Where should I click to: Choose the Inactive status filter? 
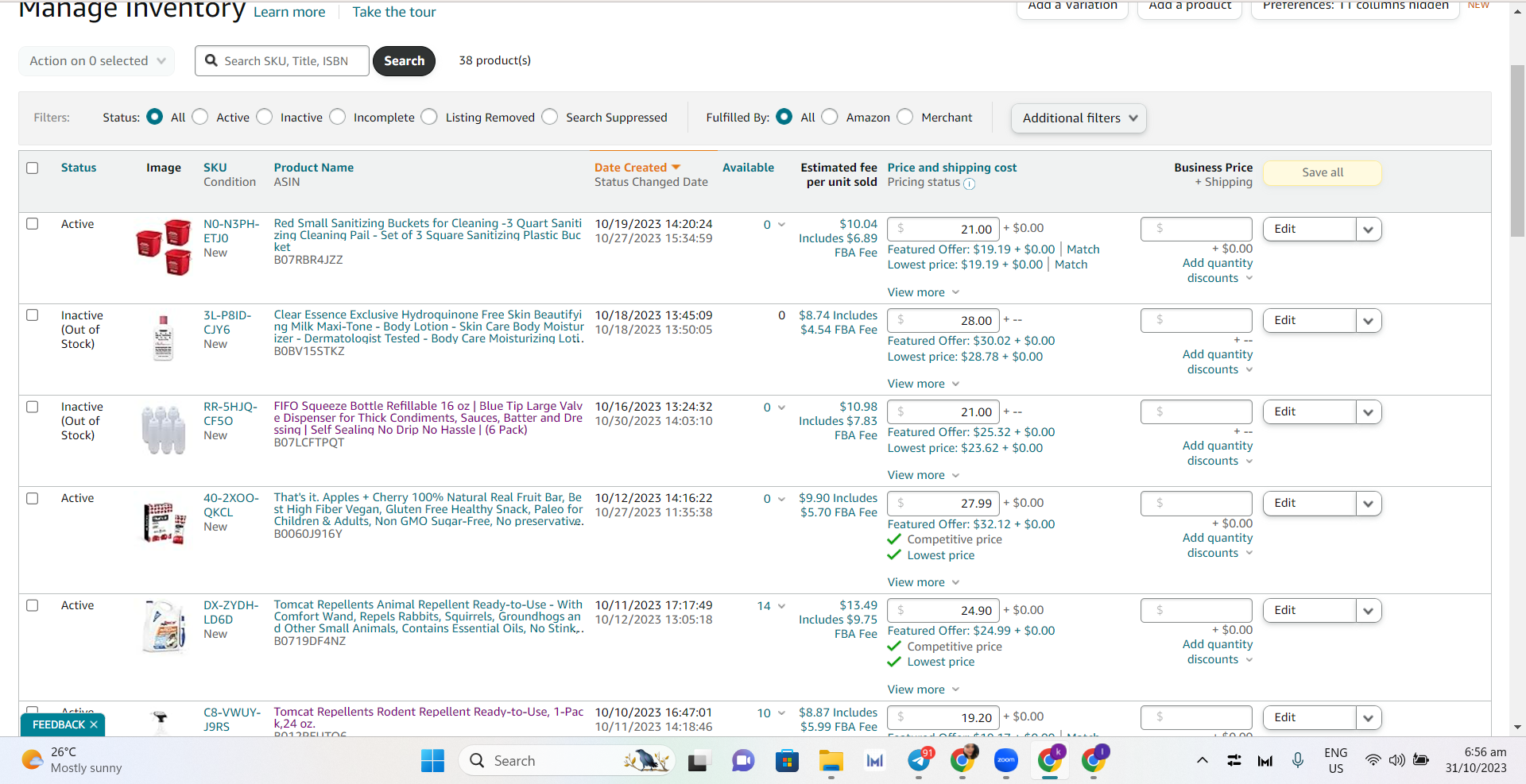coord(265,117)
